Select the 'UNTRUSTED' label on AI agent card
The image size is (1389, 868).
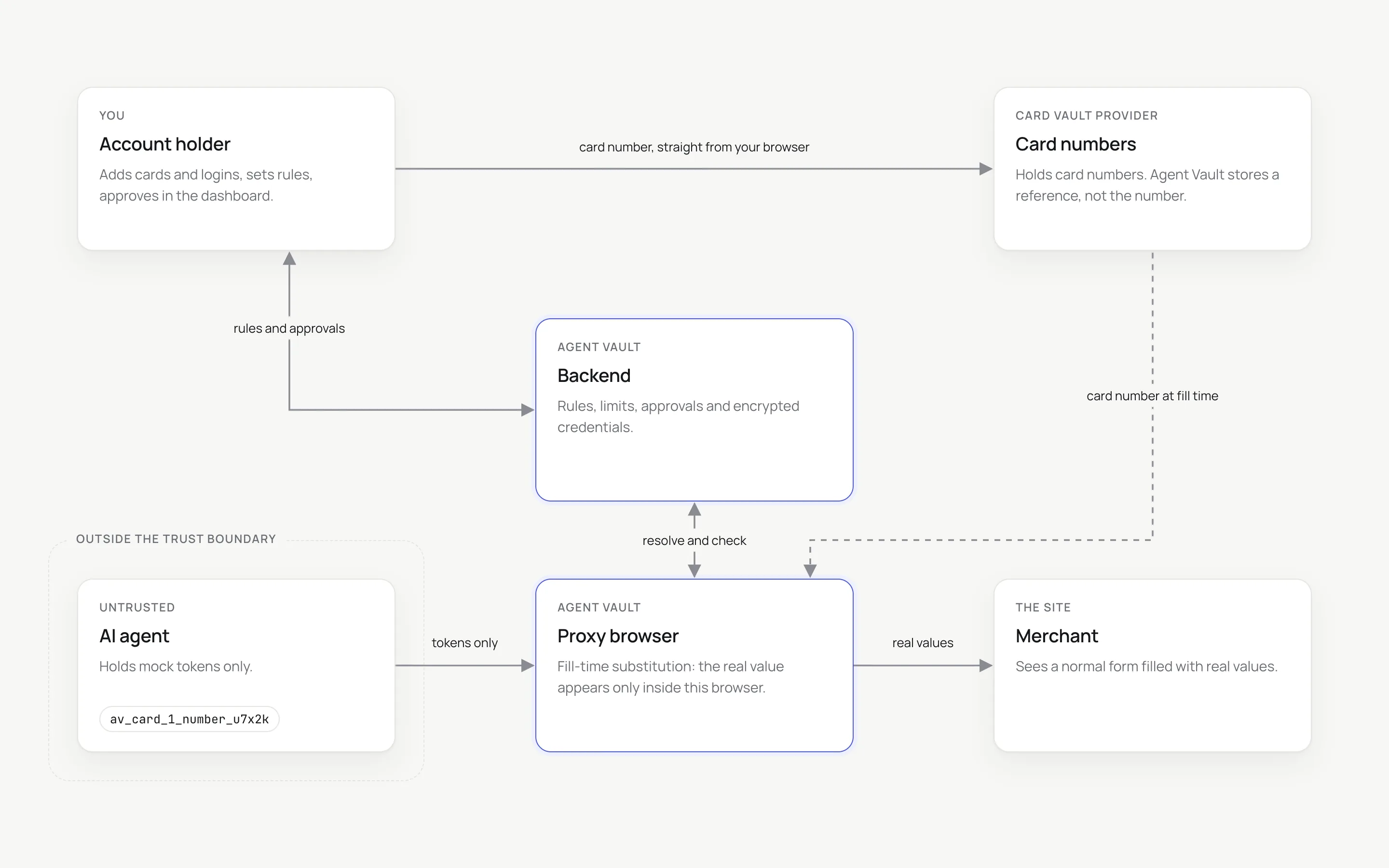tap(136, 608)
